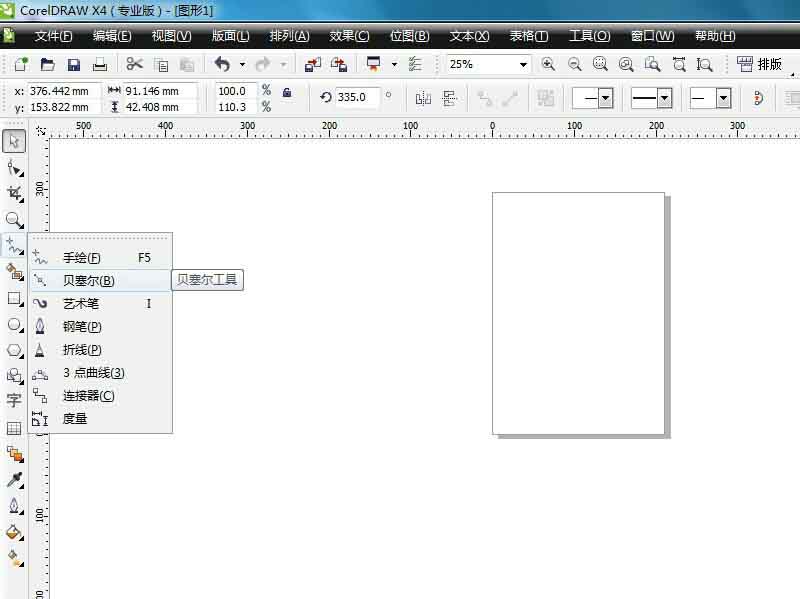Select the Smart fill tool in toolbox

(14, 272)
